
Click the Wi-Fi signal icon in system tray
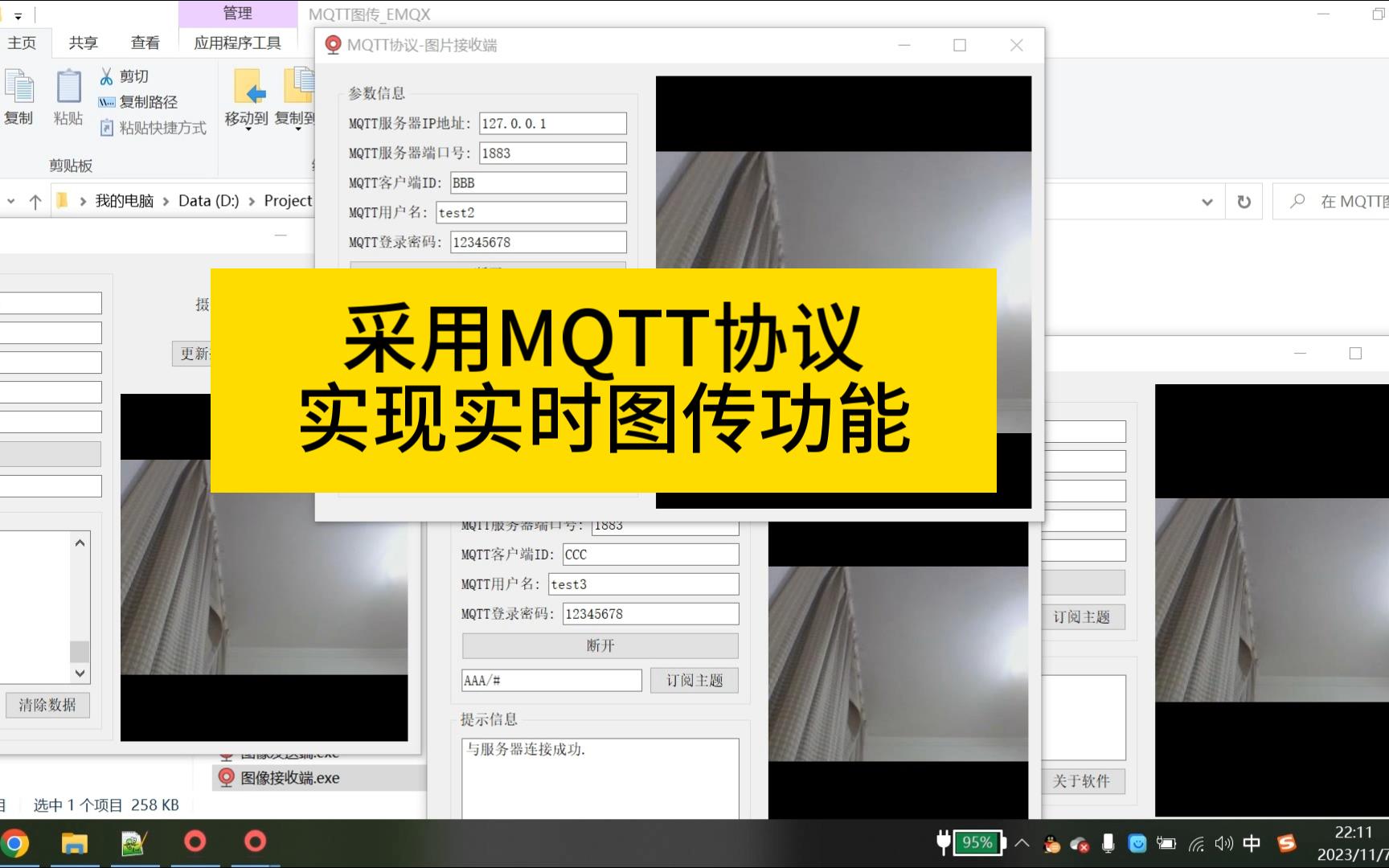[1196, 843]
